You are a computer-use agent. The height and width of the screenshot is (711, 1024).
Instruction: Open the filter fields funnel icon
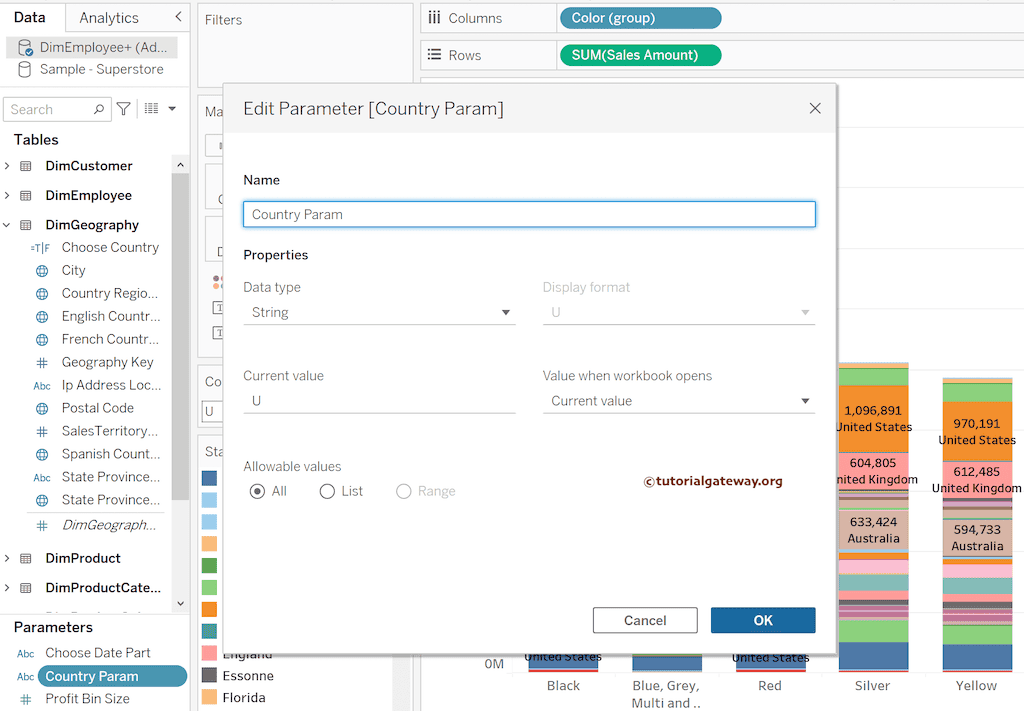(x=123, y=108)
